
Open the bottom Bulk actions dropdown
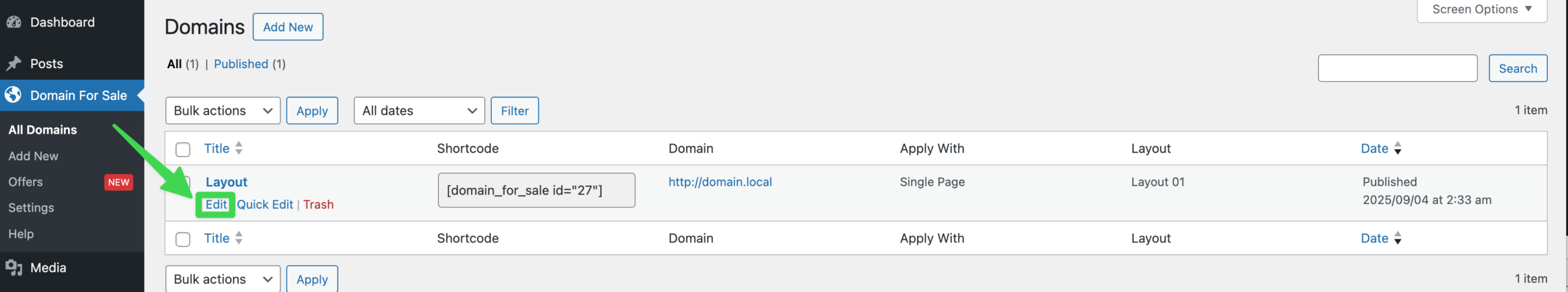(223, 279)
